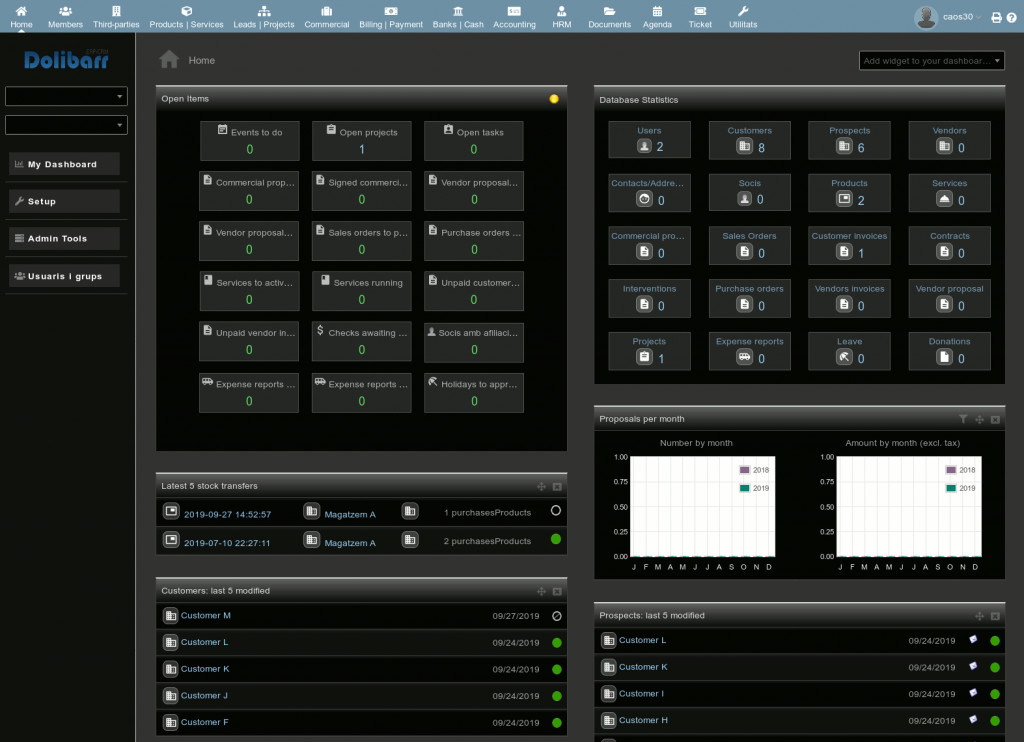Image resolution: width=1024 pixels, height=742 pixels.
Task: Click the move icon on Latest stock transfers
Action: coord(541,487)
